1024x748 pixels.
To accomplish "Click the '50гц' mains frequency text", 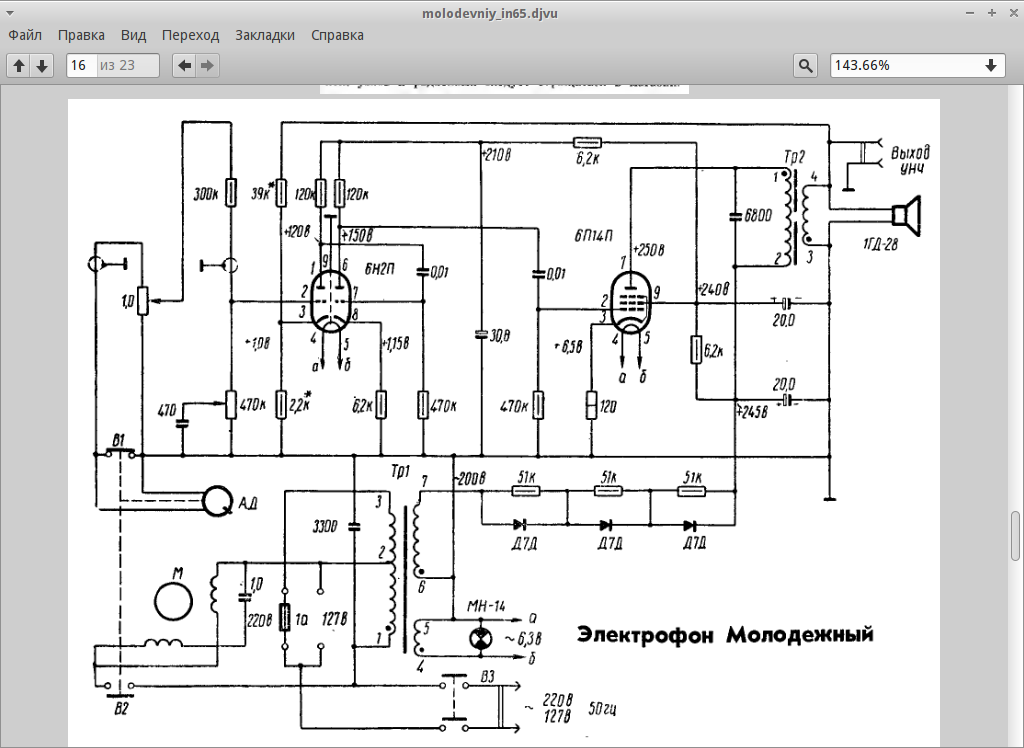I will (602, 707).
